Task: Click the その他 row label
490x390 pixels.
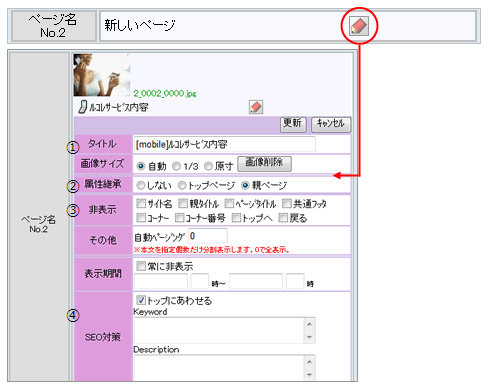Action: click(x=103, y=240)
